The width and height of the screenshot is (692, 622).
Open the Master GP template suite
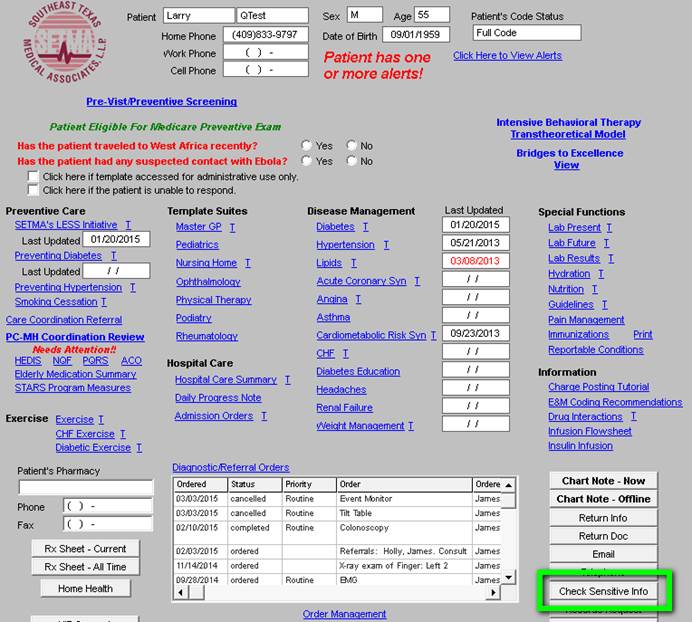(199, 227)
